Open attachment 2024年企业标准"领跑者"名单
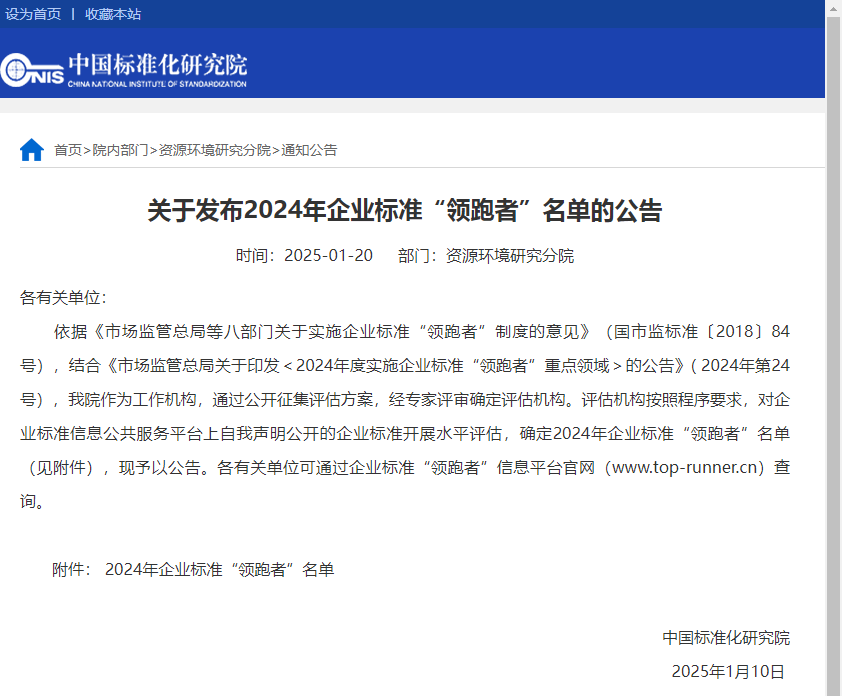 click(220, 569)
